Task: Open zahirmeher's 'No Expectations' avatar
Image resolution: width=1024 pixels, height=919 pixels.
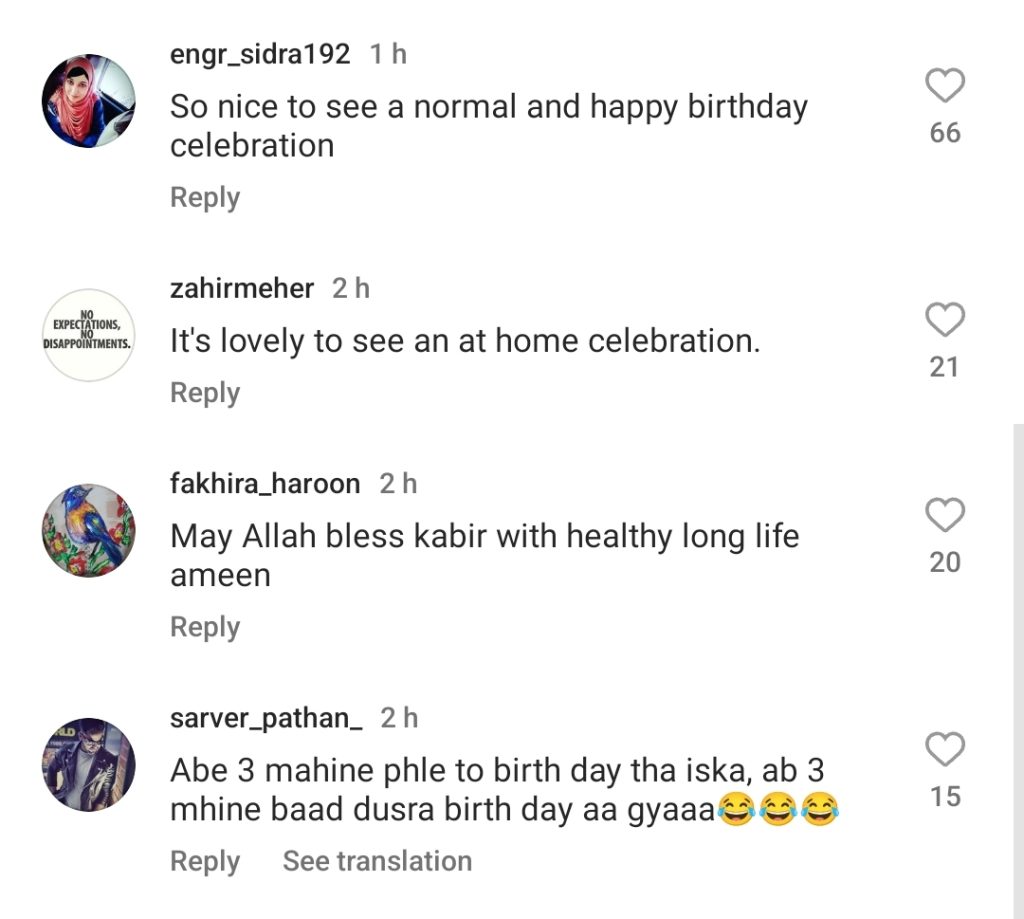Action: 88,335
